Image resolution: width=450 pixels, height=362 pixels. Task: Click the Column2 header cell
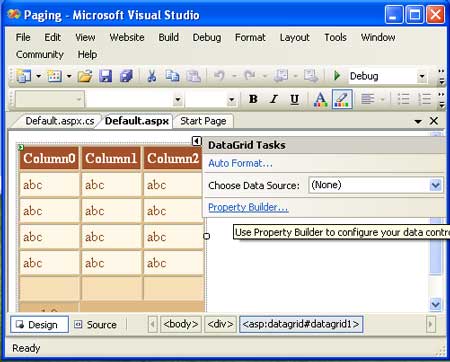173,158
